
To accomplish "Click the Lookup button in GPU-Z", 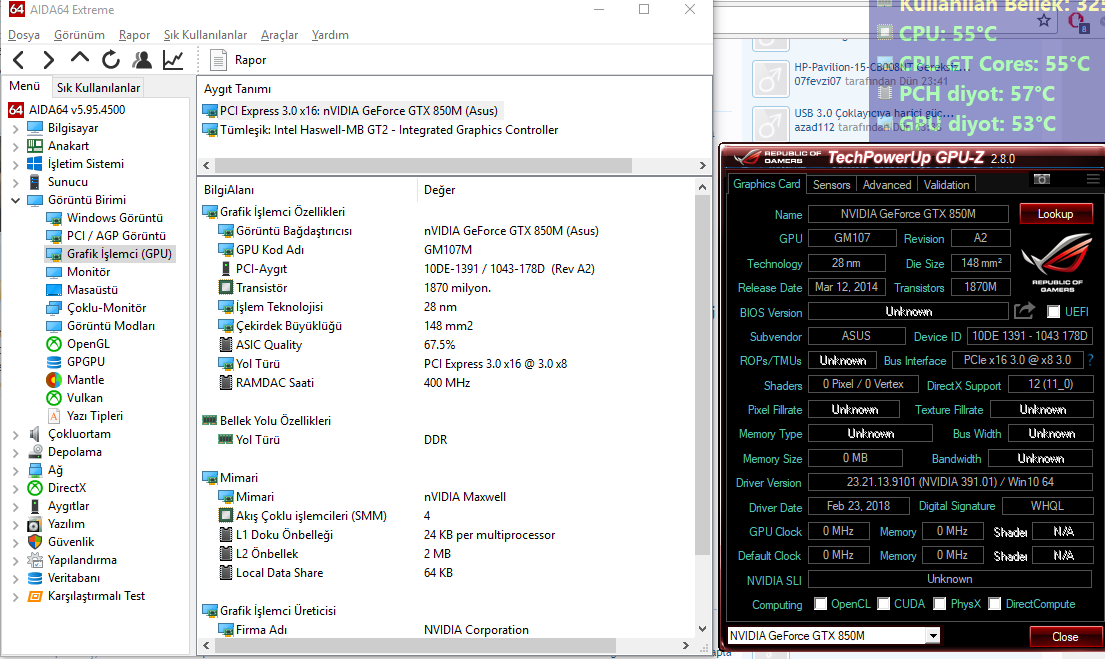I will tap(1056, 214).
